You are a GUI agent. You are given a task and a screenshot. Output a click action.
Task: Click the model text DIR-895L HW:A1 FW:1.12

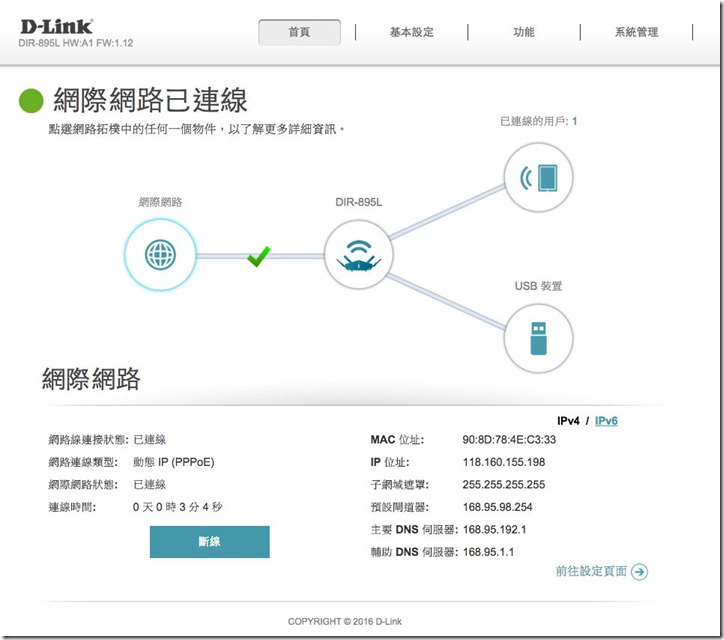coord(76,43)
